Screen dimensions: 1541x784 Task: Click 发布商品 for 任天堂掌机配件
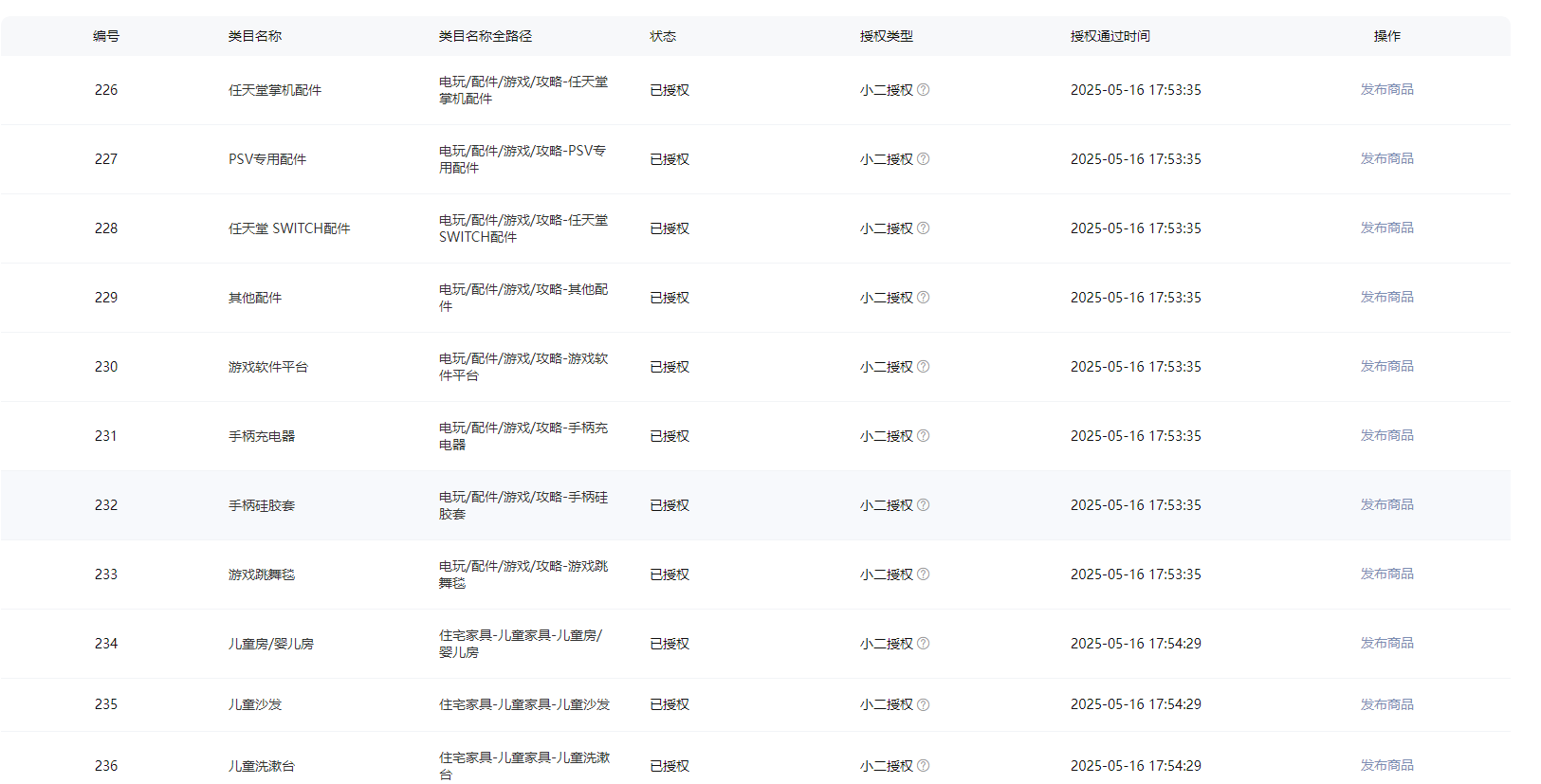tap(1386, 89)
